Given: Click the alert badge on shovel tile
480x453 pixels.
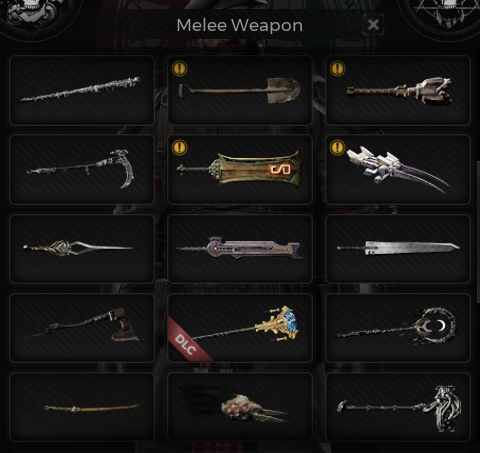Looking at the screenshot, I should [179, 68].
